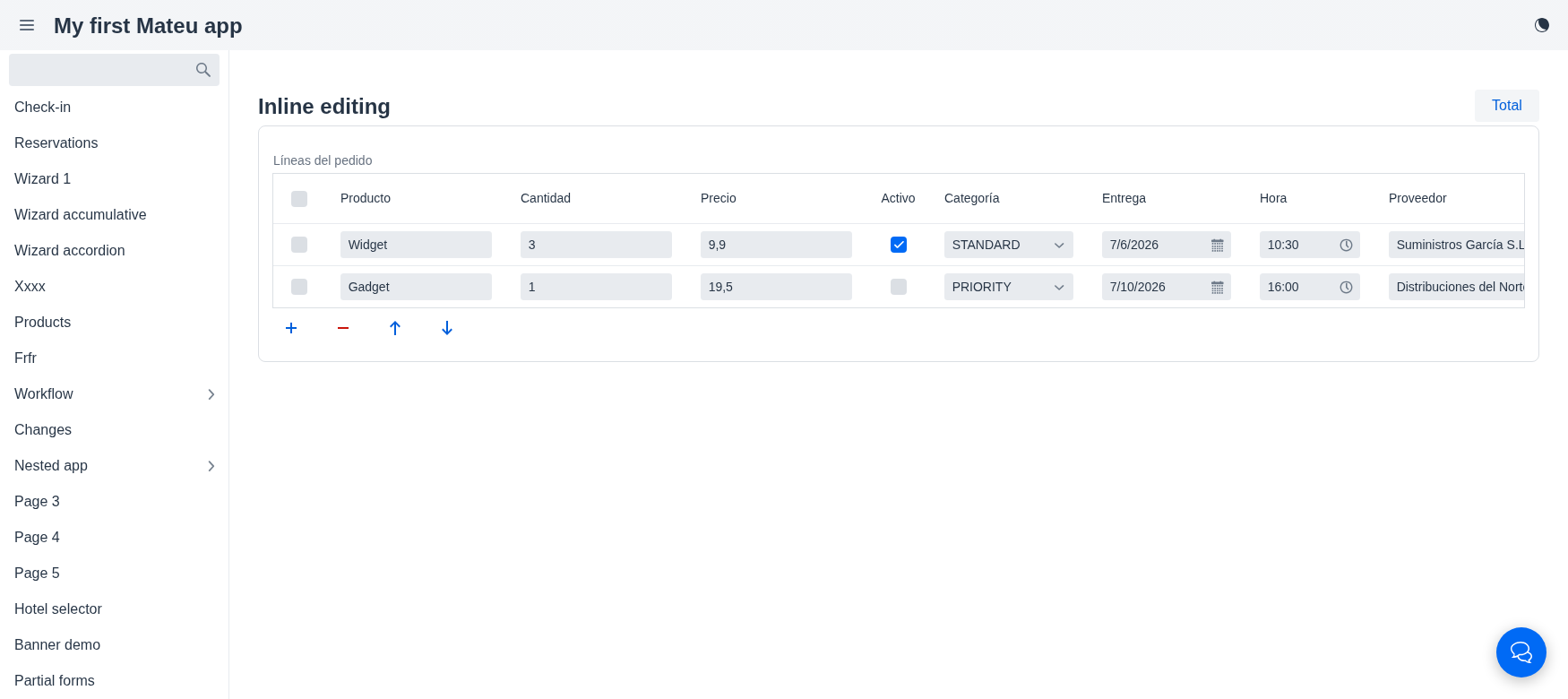
Task: Click the Hora column header
Action: tap(1273, 198)
